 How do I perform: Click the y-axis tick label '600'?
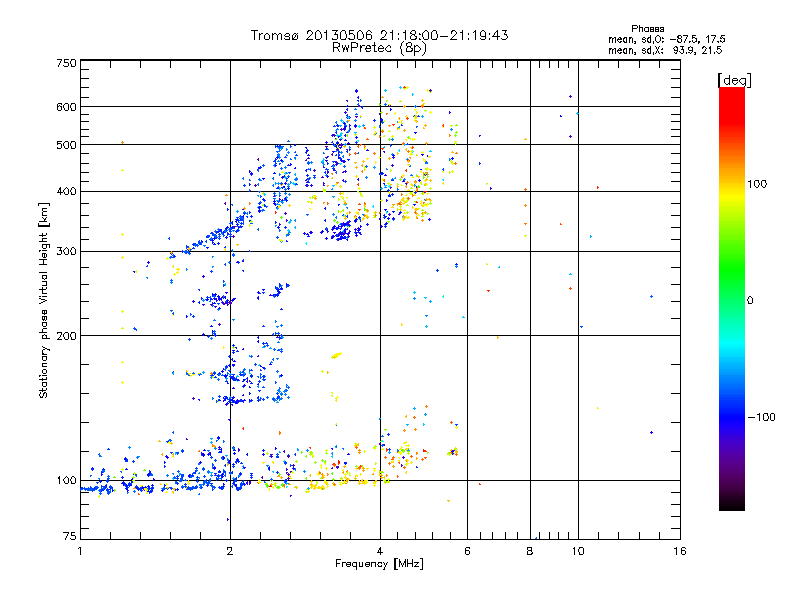click(x=66, y=107)
